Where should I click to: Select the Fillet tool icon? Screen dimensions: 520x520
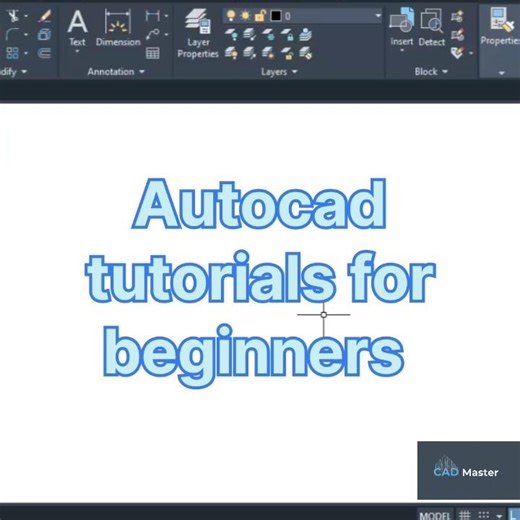[x=13, y=34]
